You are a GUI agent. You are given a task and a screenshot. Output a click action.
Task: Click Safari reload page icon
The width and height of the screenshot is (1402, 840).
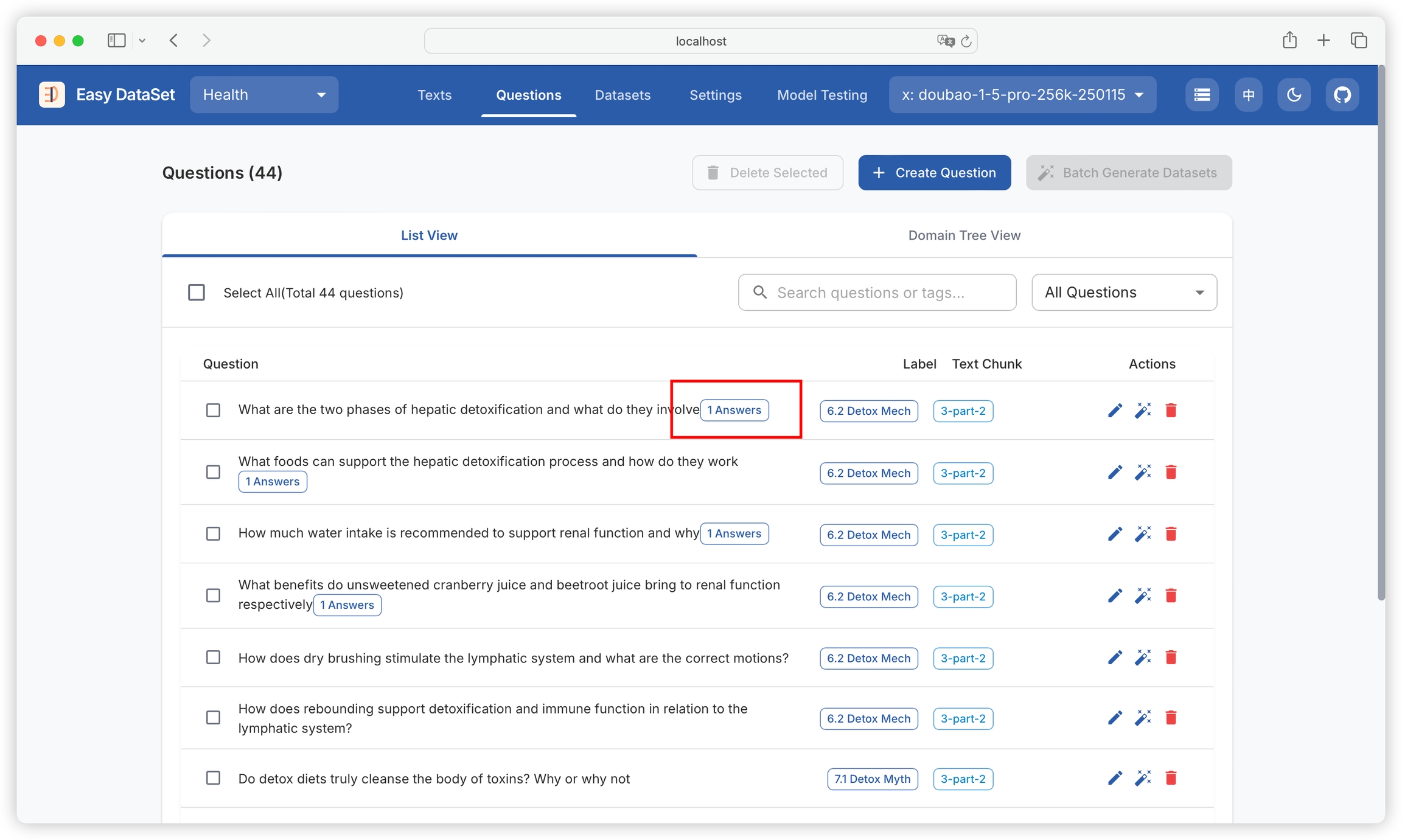point(966,41)
